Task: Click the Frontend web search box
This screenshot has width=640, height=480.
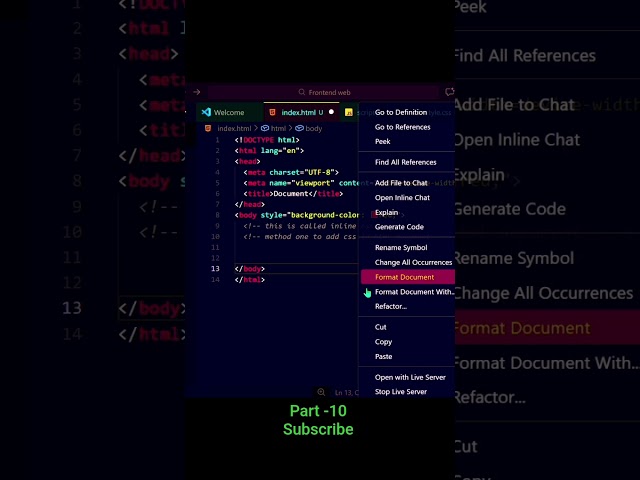Action: tap(324, 92)
